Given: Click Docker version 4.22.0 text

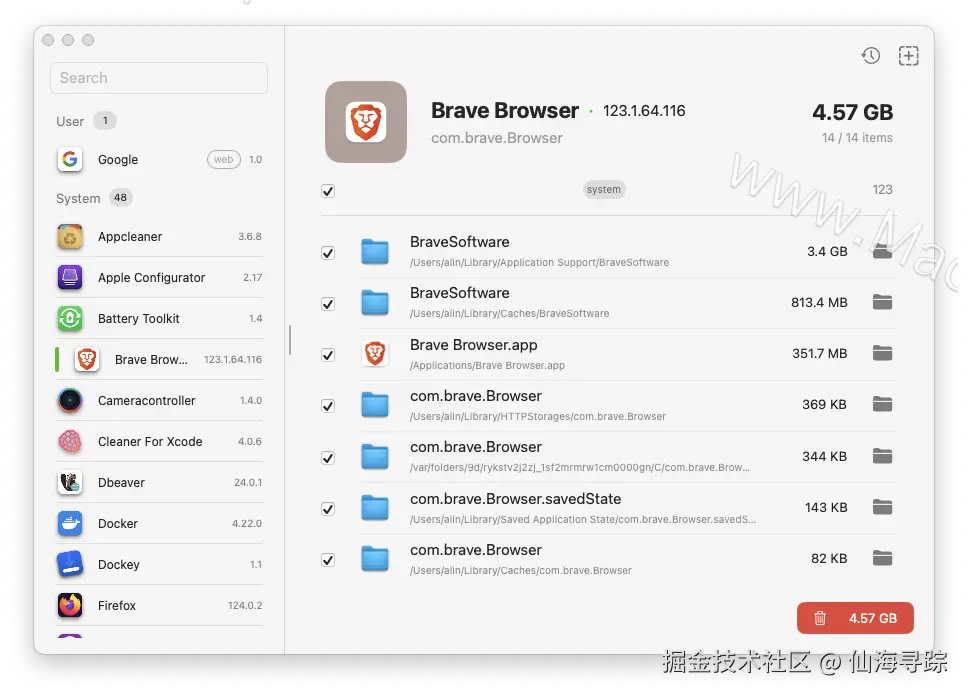Looking at the screenshot, I should click(x=246, y=524).
